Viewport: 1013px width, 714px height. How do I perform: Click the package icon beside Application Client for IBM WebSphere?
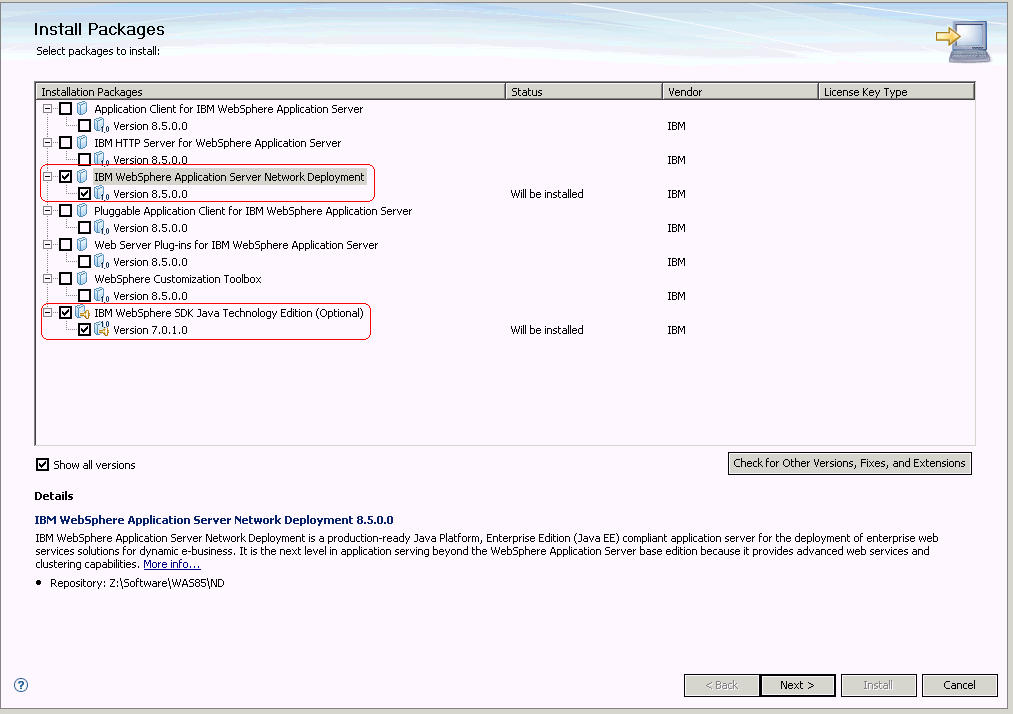(82, 109)
